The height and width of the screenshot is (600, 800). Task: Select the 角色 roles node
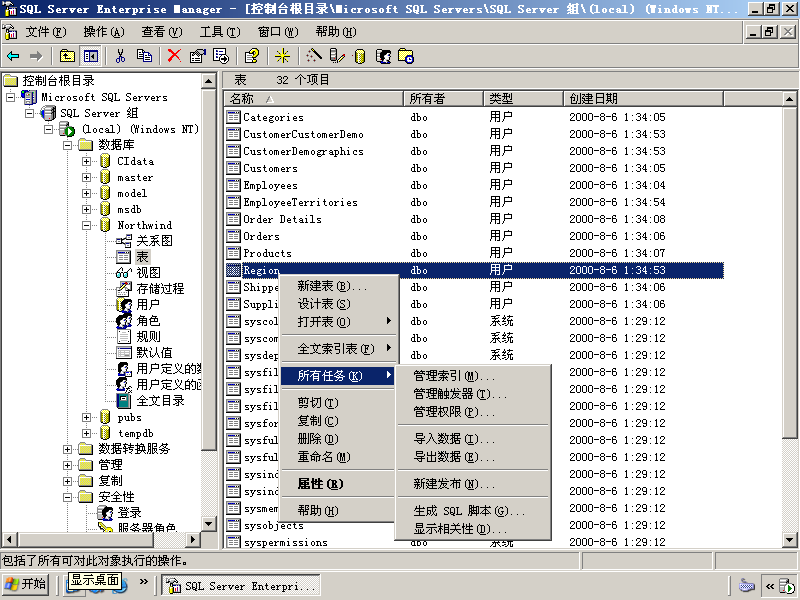pos(148,321)
